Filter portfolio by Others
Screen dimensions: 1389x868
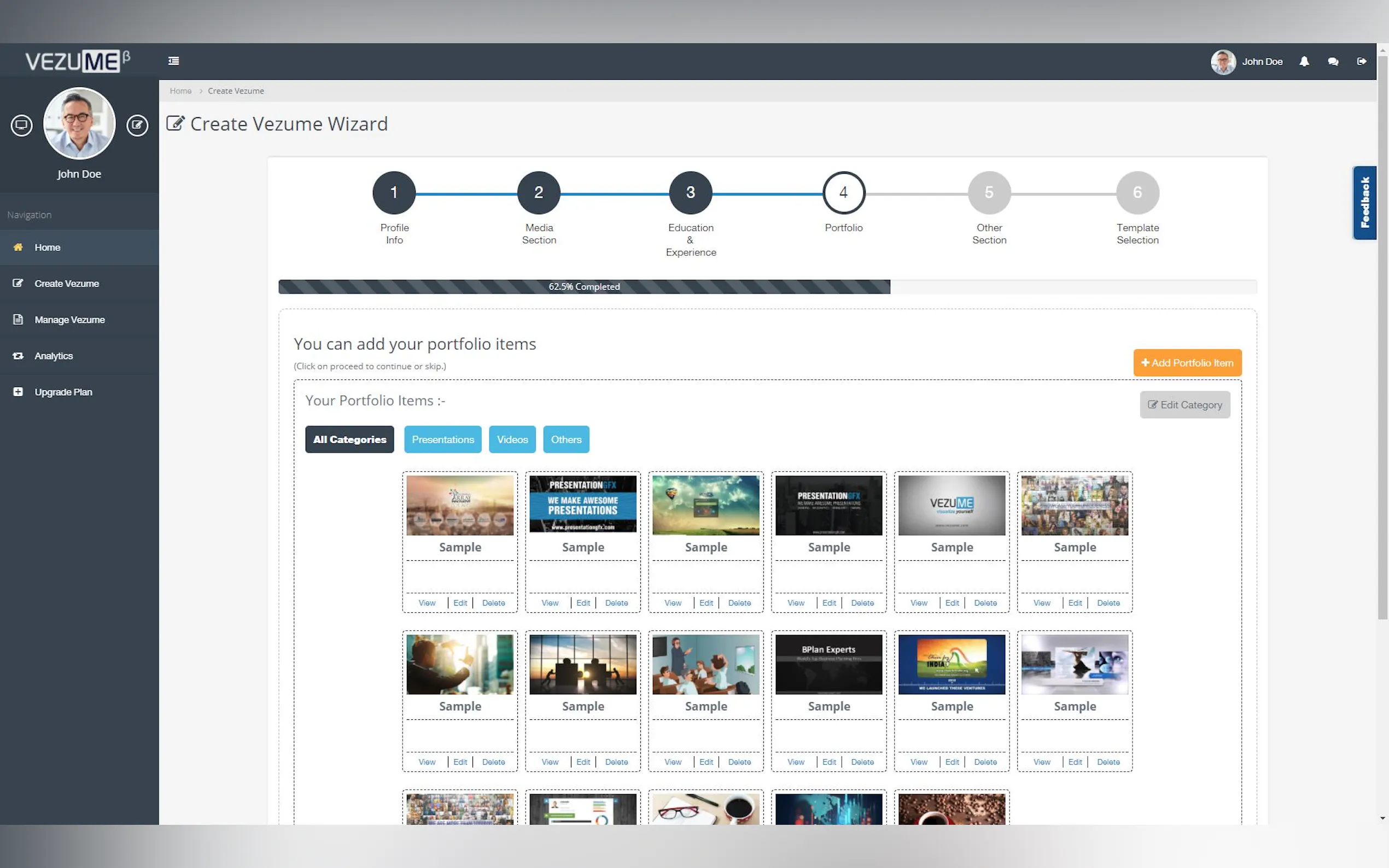(566, 439)
